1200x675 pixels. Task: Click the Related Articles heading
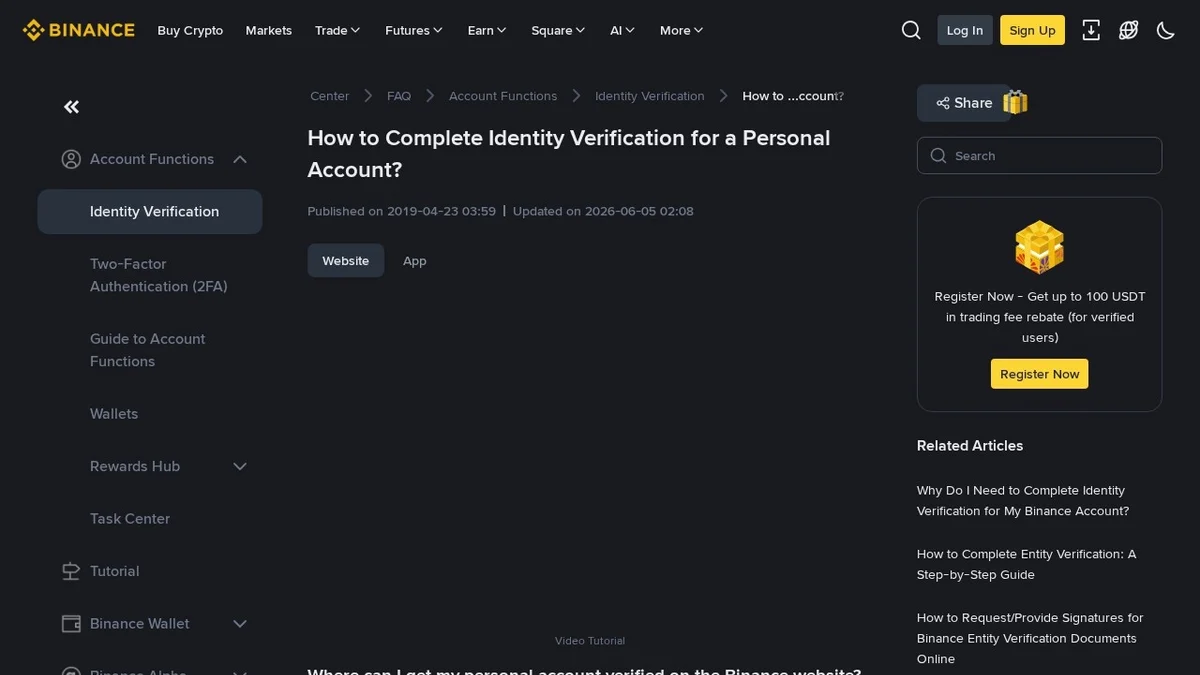coord(970,445)
